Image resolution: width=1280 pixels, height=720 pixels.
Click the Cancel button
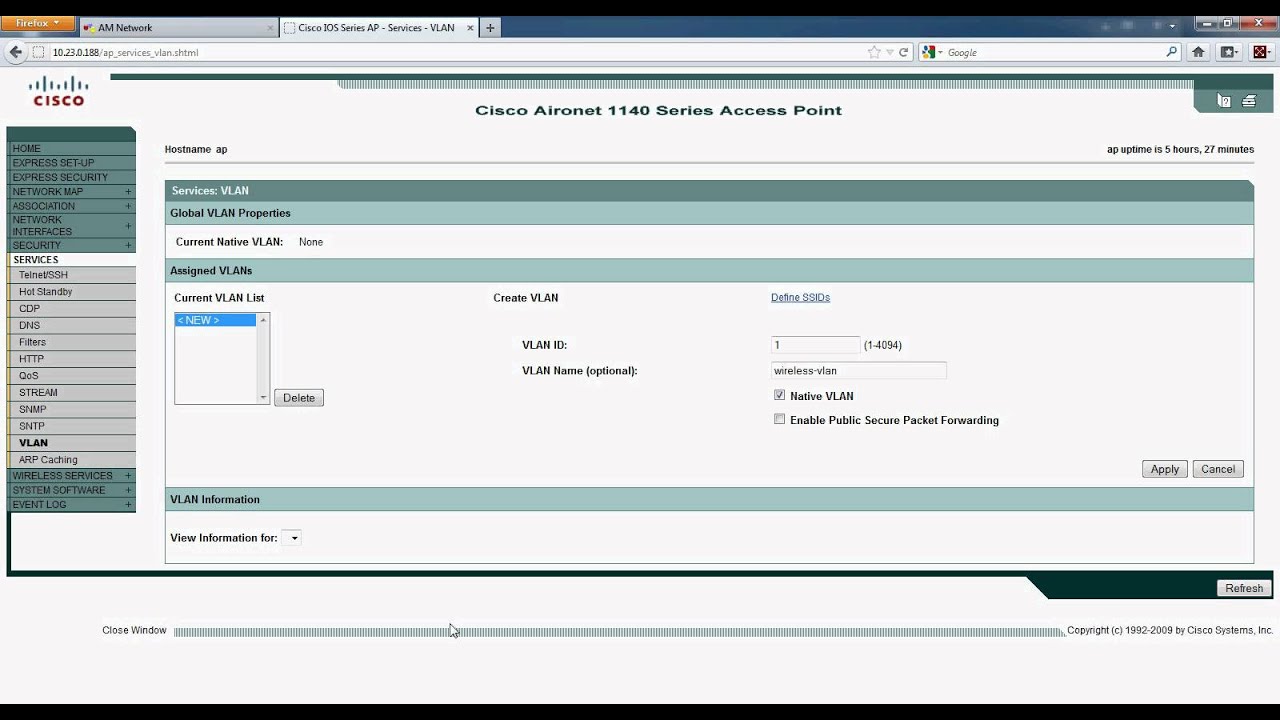point(1218,469)
